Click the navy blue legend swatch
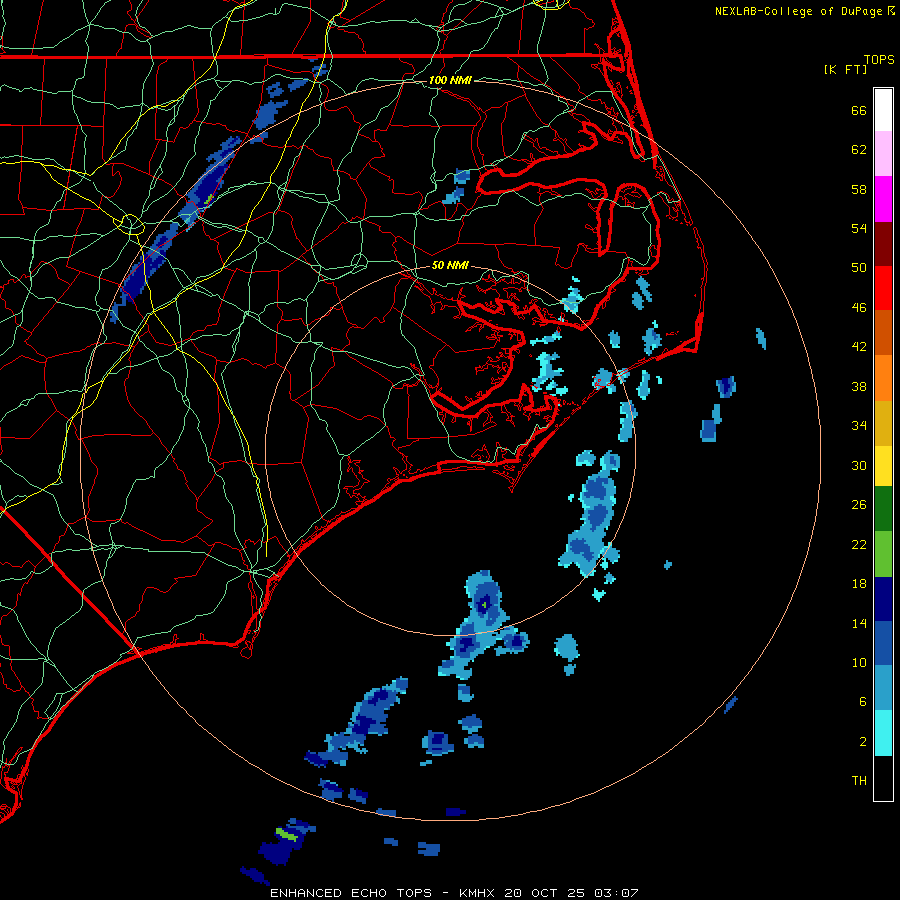The image size is (900, 900). (x=883, y=599)
